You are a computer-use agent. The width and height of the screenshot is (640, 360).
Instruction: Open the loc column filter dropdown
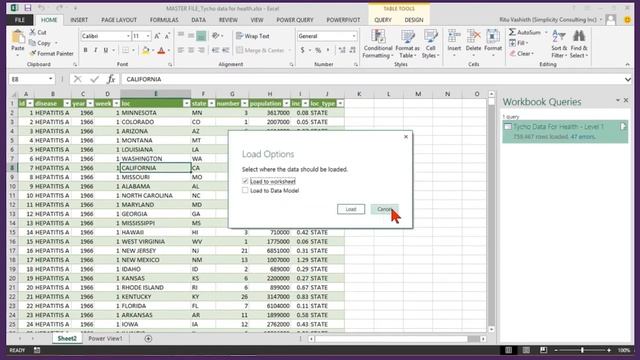coord(187,104)
